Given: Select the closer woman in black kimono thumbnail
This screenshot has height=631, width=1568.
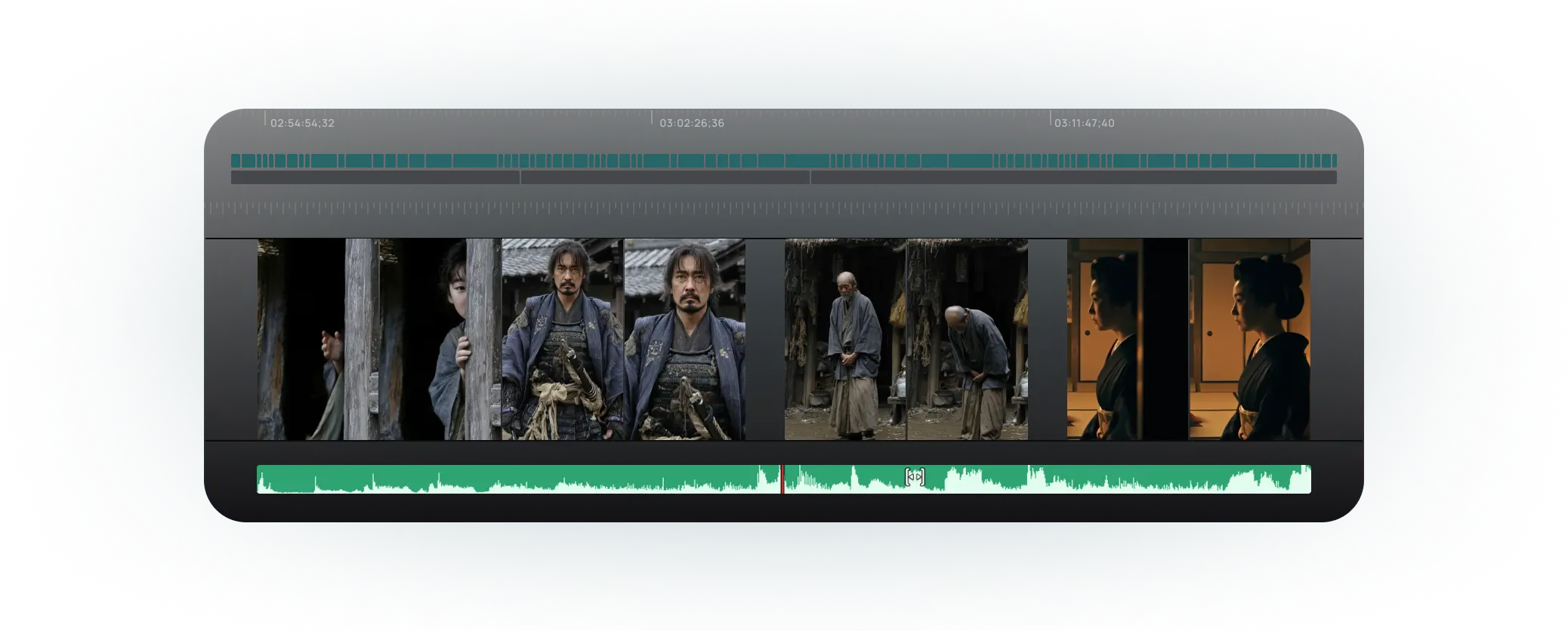Looking at the screenshot, I should [x=1250, y=340].
